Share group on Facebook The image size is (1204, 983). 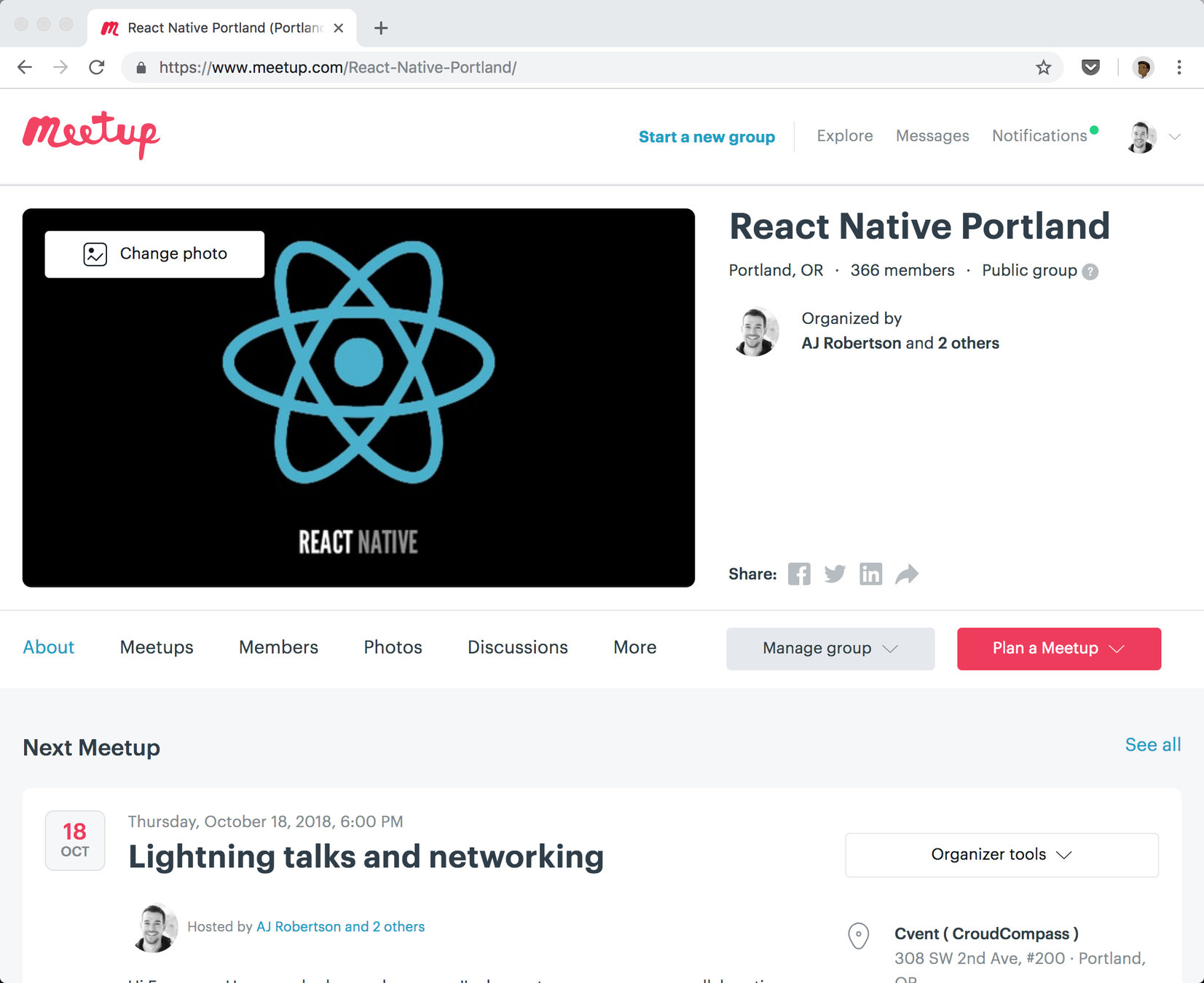pos(799,574)
